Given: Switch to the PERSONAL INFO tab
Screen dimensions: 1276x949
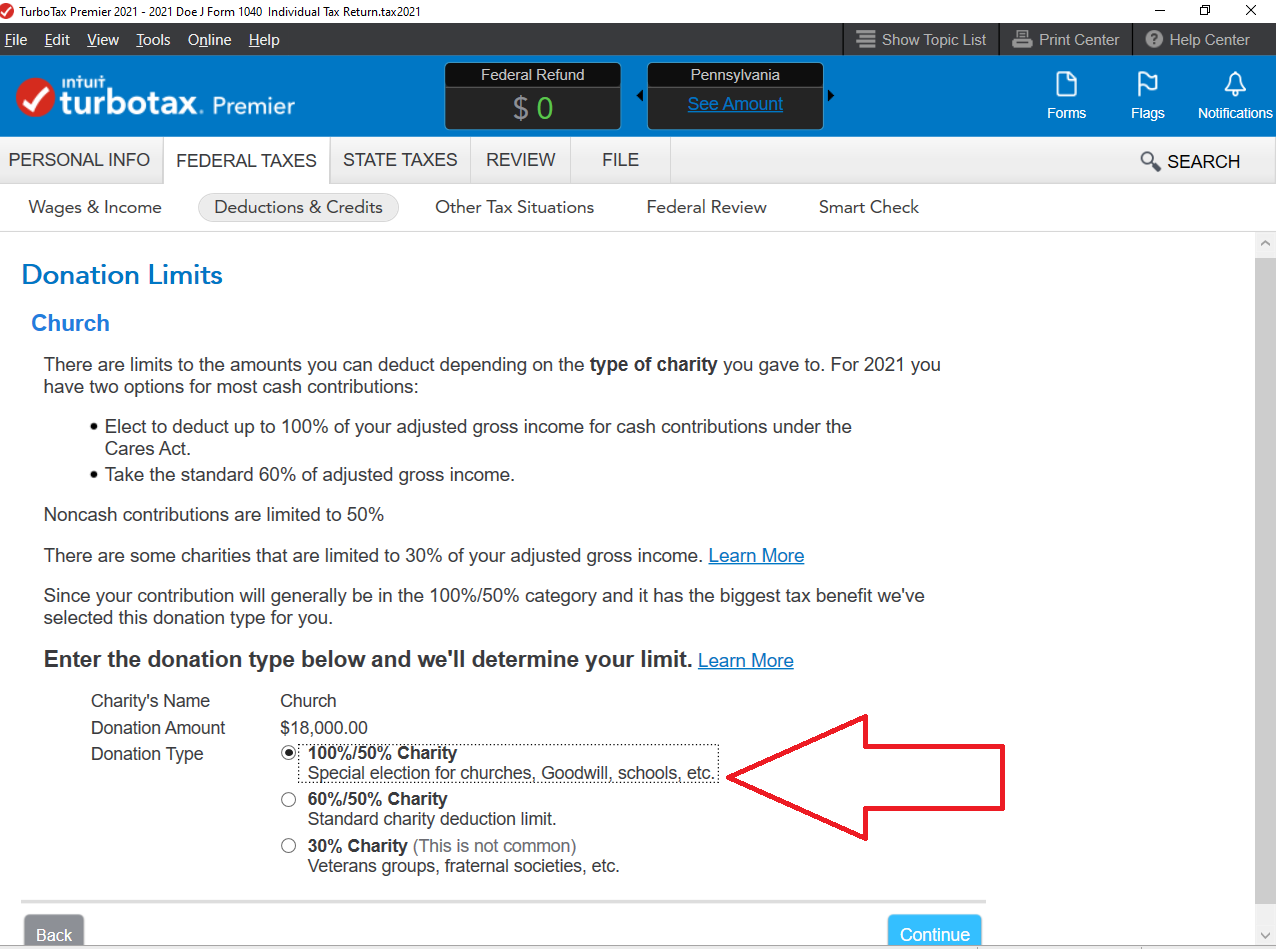Looking at the screenshot, I should (80, 160).
